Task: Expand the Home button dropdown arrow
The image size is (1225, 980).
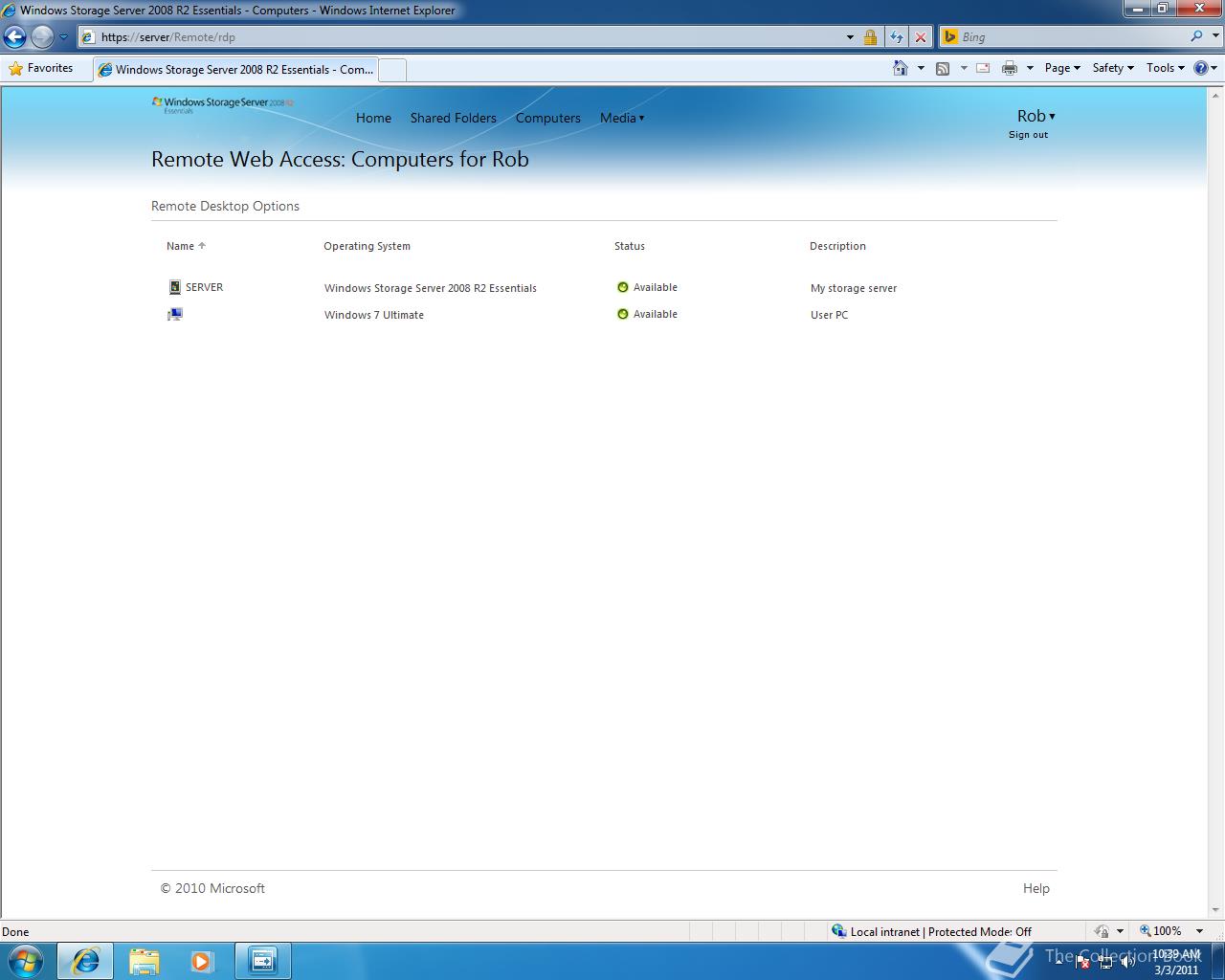Action: pyautogui.click(x=921, y=68)
